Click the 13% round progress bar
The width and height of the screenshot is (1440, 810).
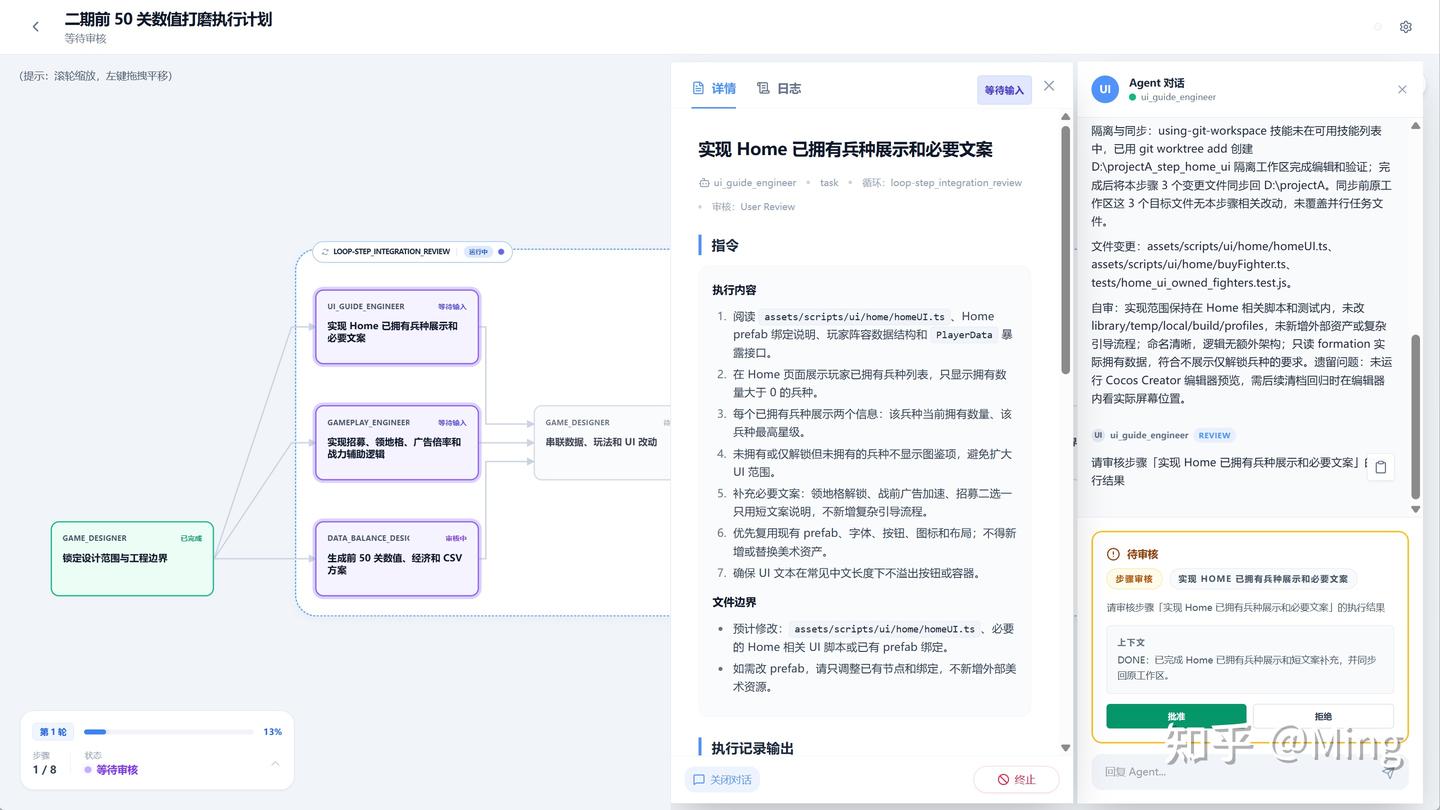[168, 732]
